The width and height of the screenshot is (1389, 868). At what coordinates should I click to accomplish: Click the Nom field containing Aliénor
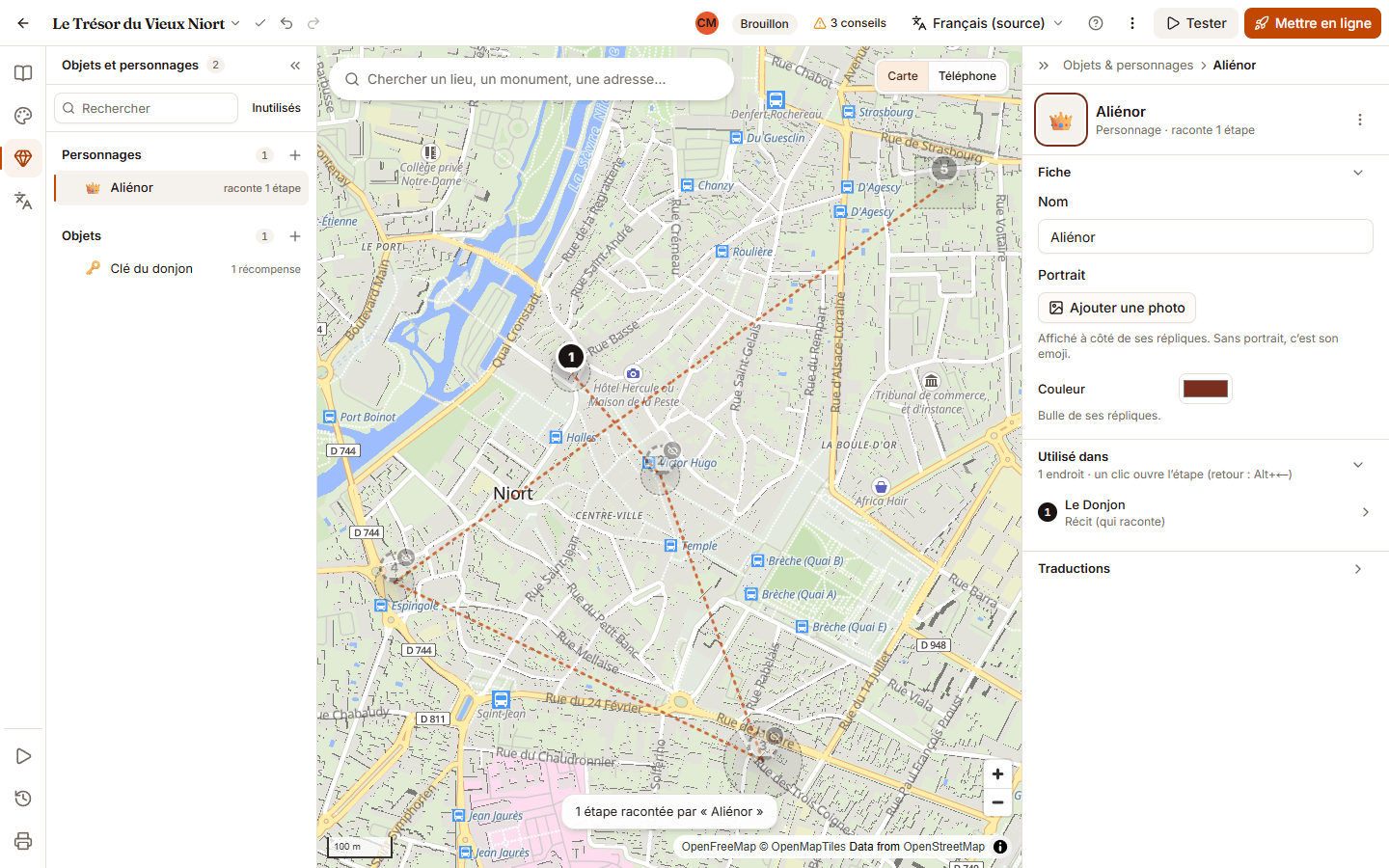coord(1206,237)
